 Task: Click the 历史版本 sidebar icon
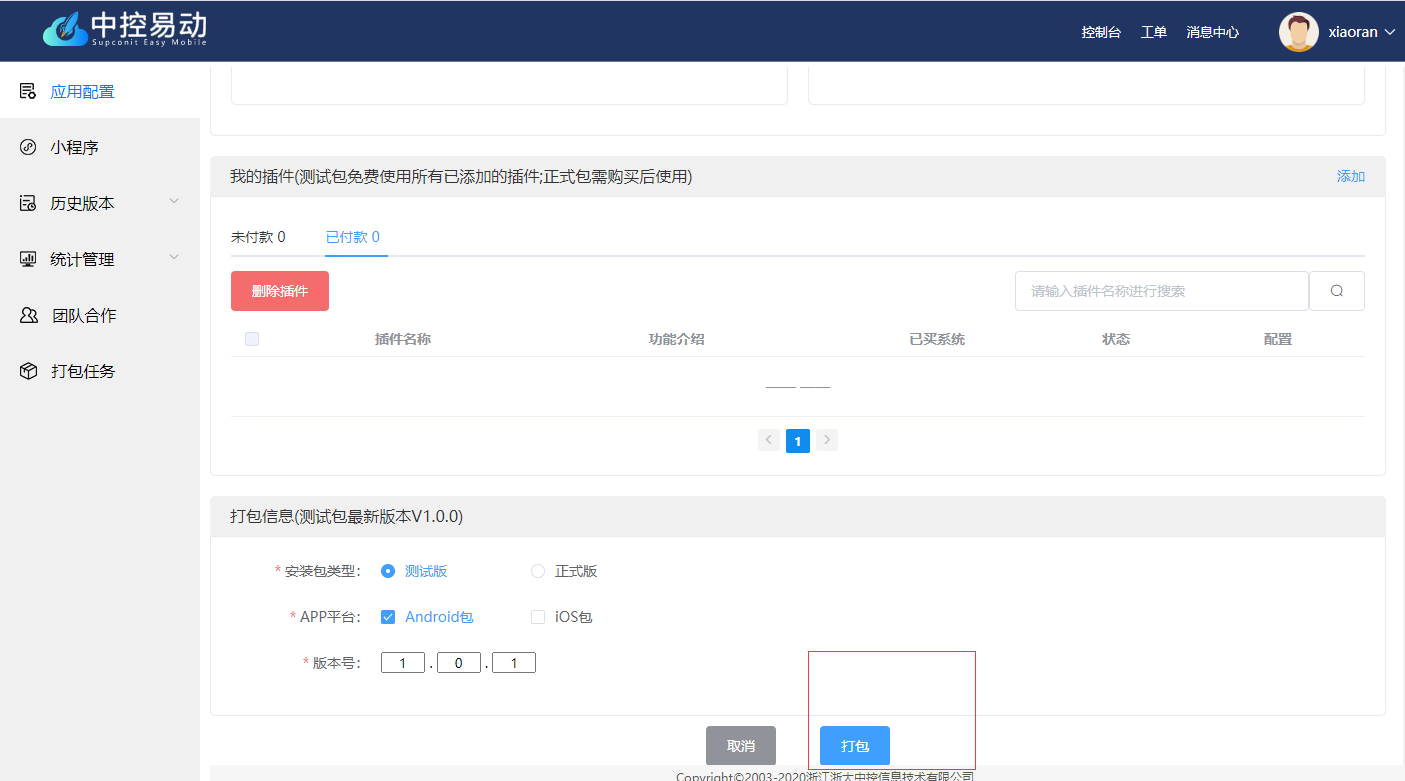28,203
